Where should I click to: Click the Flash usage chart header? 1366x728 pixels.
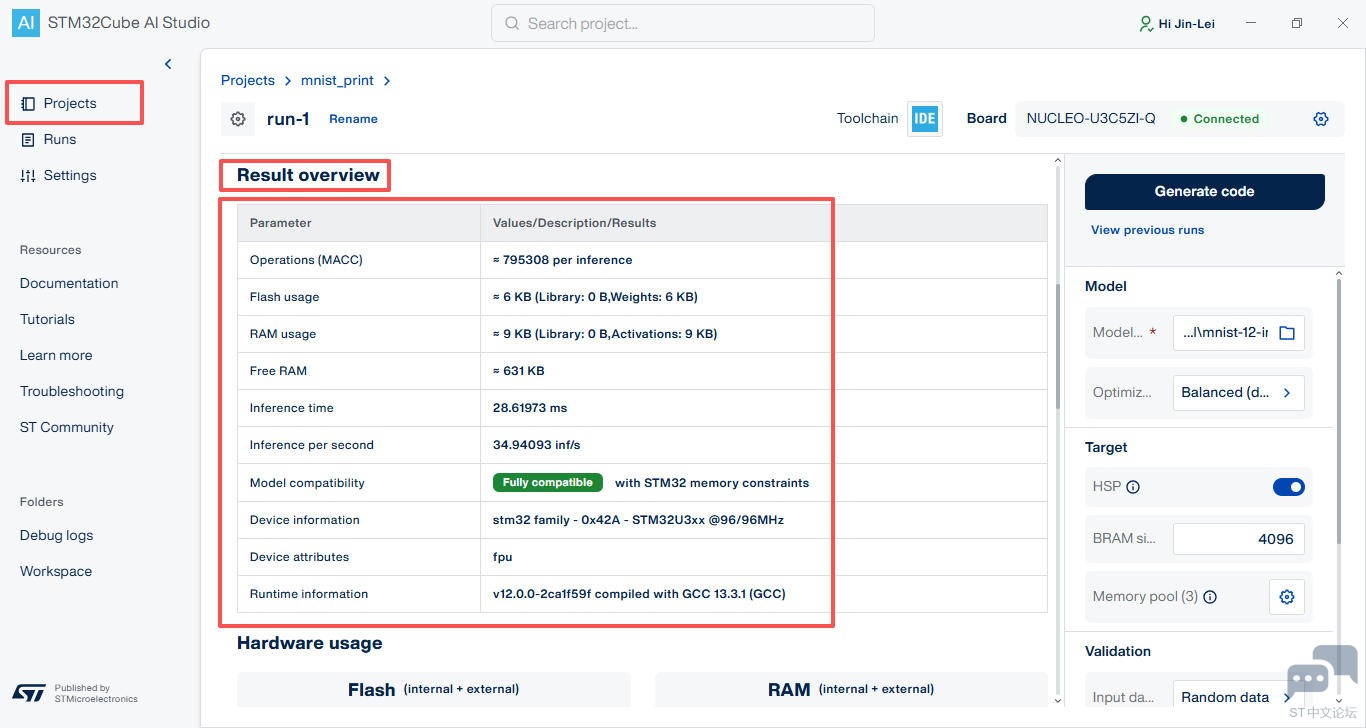[x=434, y=689]
